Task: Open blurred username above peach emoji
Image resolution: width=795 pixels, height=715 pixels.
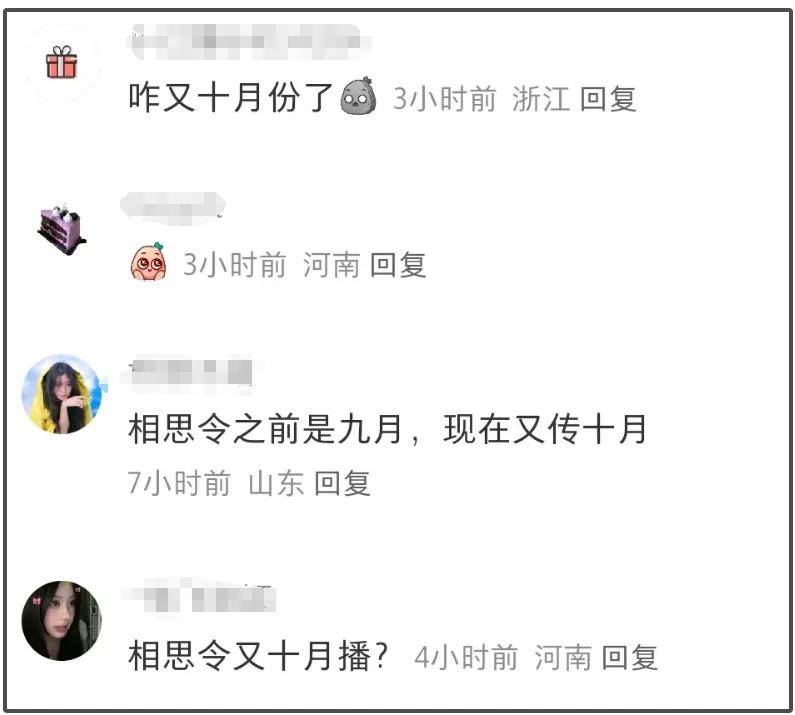Action: pyautogui.click(x=173, y=207)
